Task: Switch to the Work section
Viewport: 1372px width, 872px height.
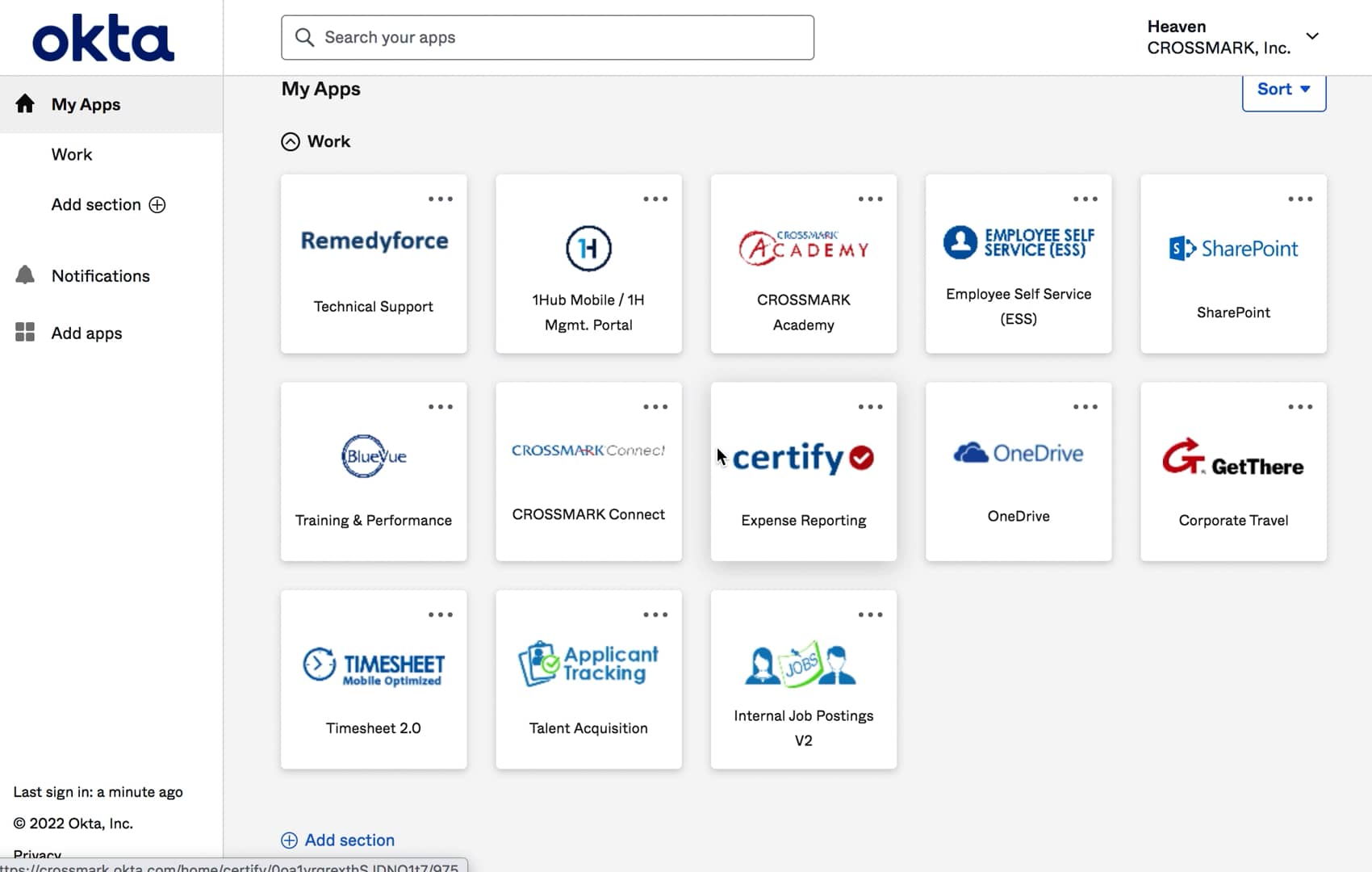Action: click(x=71, y=154)
